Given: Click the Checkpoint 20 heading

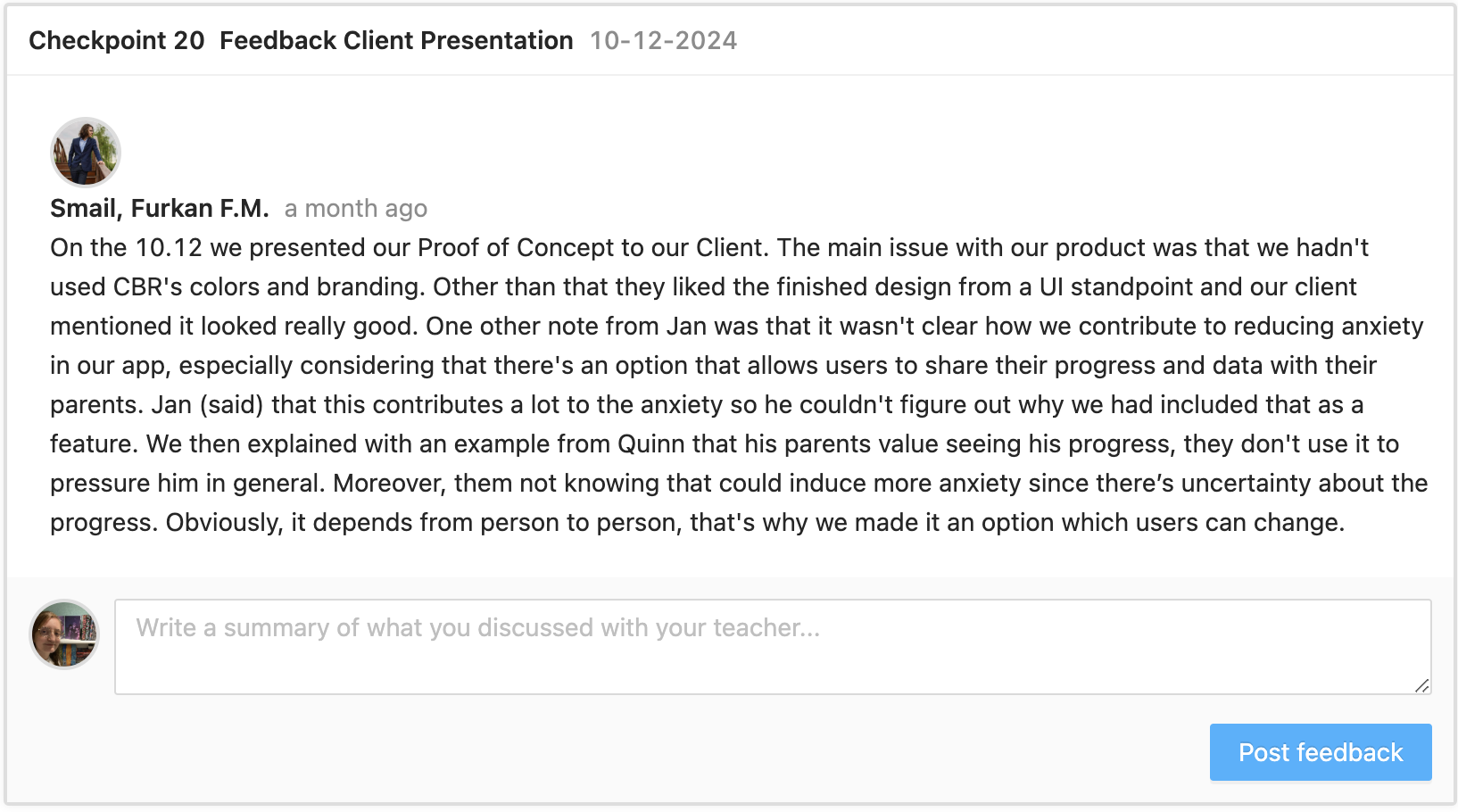Looking at the screenshot, I should pos(117,41).
